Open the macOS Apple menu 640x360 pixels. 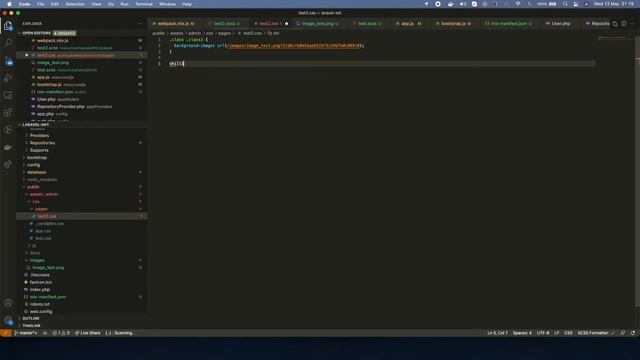pos(9,4)
